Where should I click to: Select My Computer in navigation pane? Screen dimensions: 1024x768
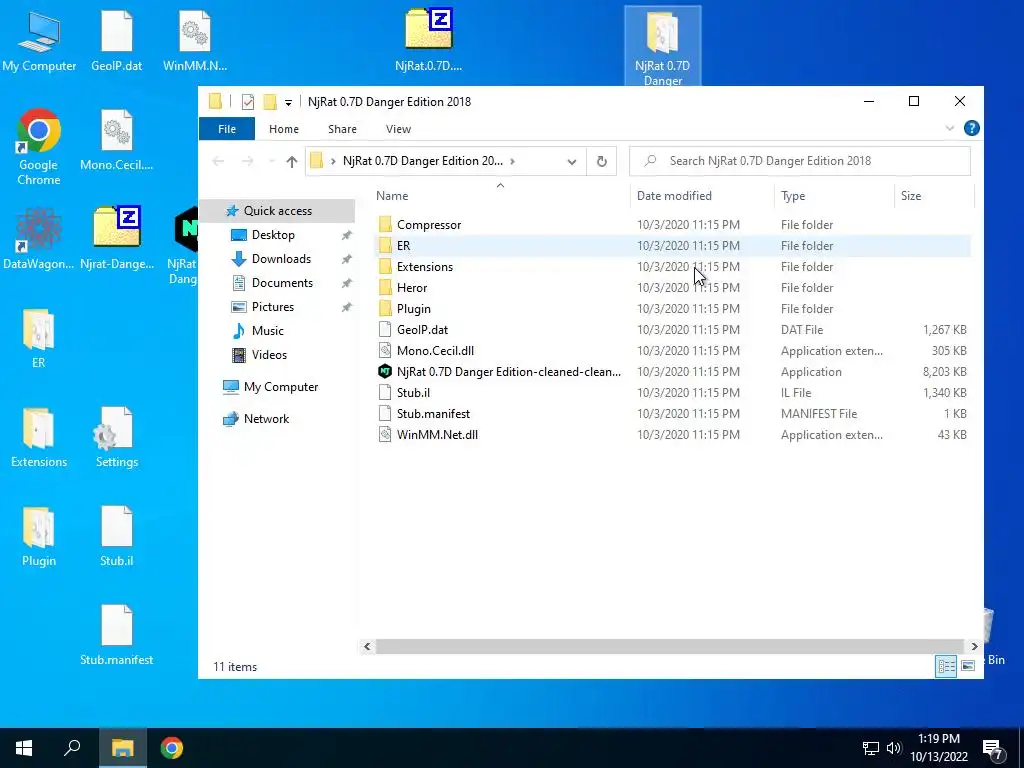(x=280, y=387)
